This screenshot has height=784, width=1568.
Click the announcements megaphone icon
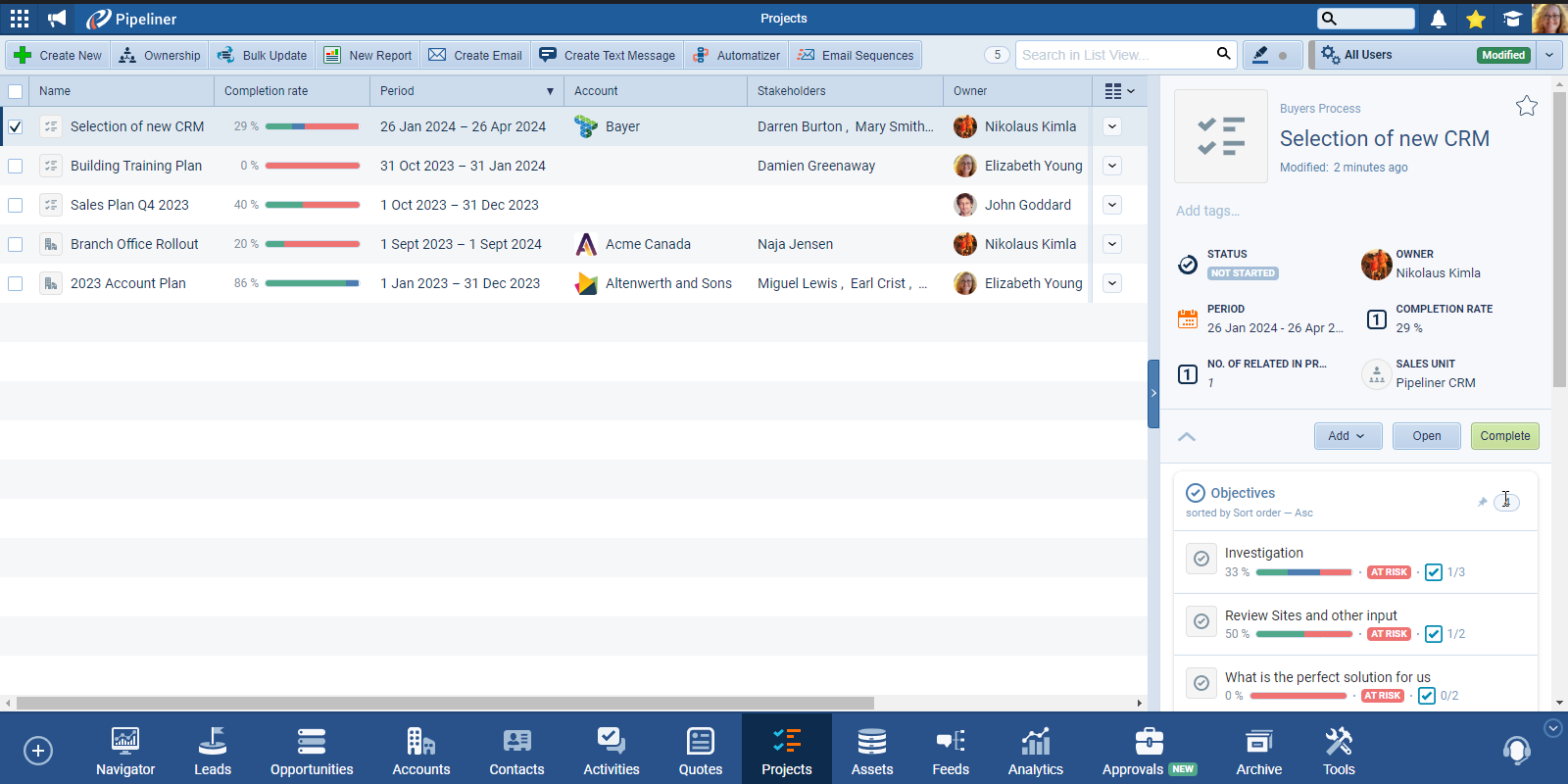(58, 19)
